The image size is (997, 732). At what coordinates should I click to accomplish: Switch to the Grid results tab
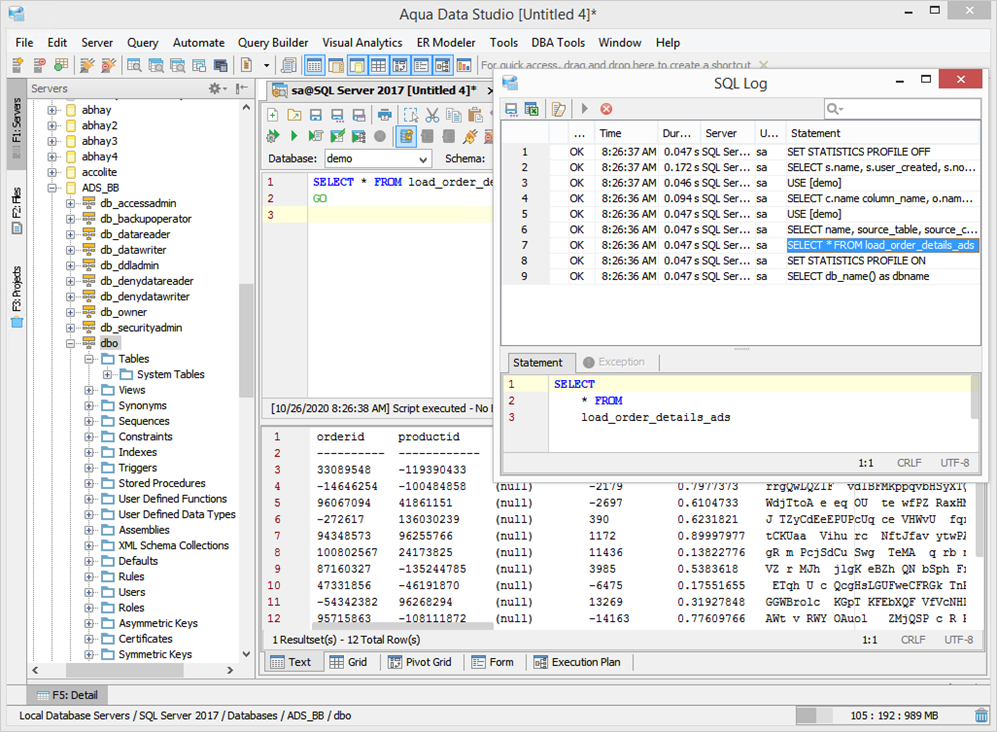pos(348,662)
